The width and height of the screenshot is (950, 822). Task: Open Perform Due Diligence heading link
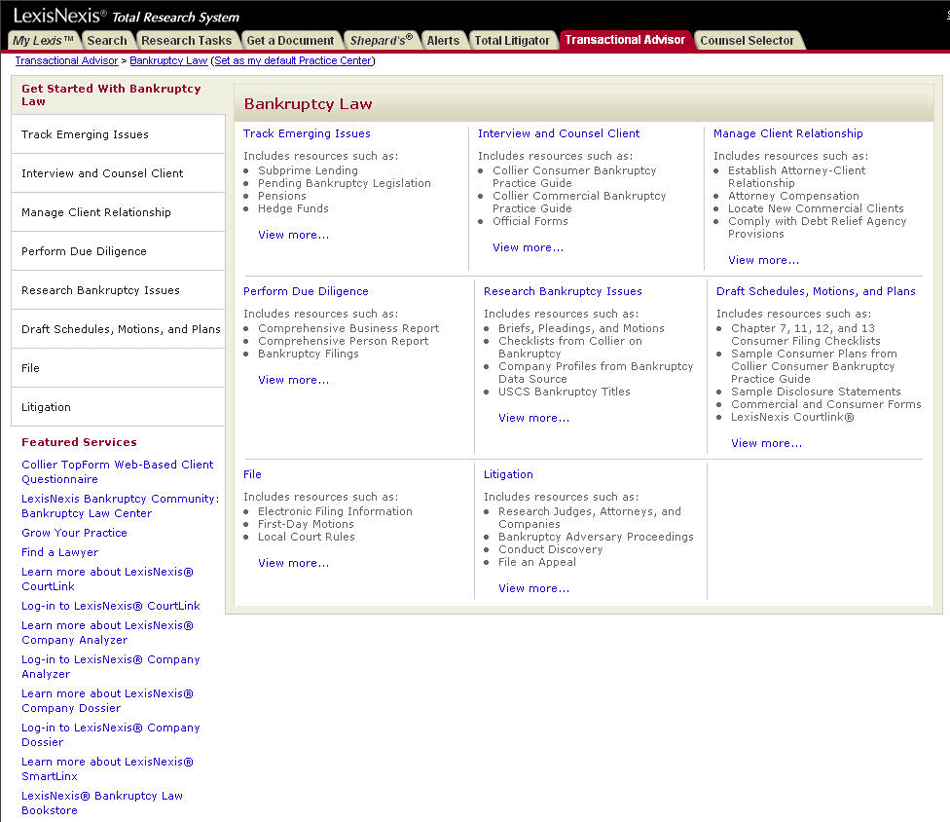[x=305, y=291]
